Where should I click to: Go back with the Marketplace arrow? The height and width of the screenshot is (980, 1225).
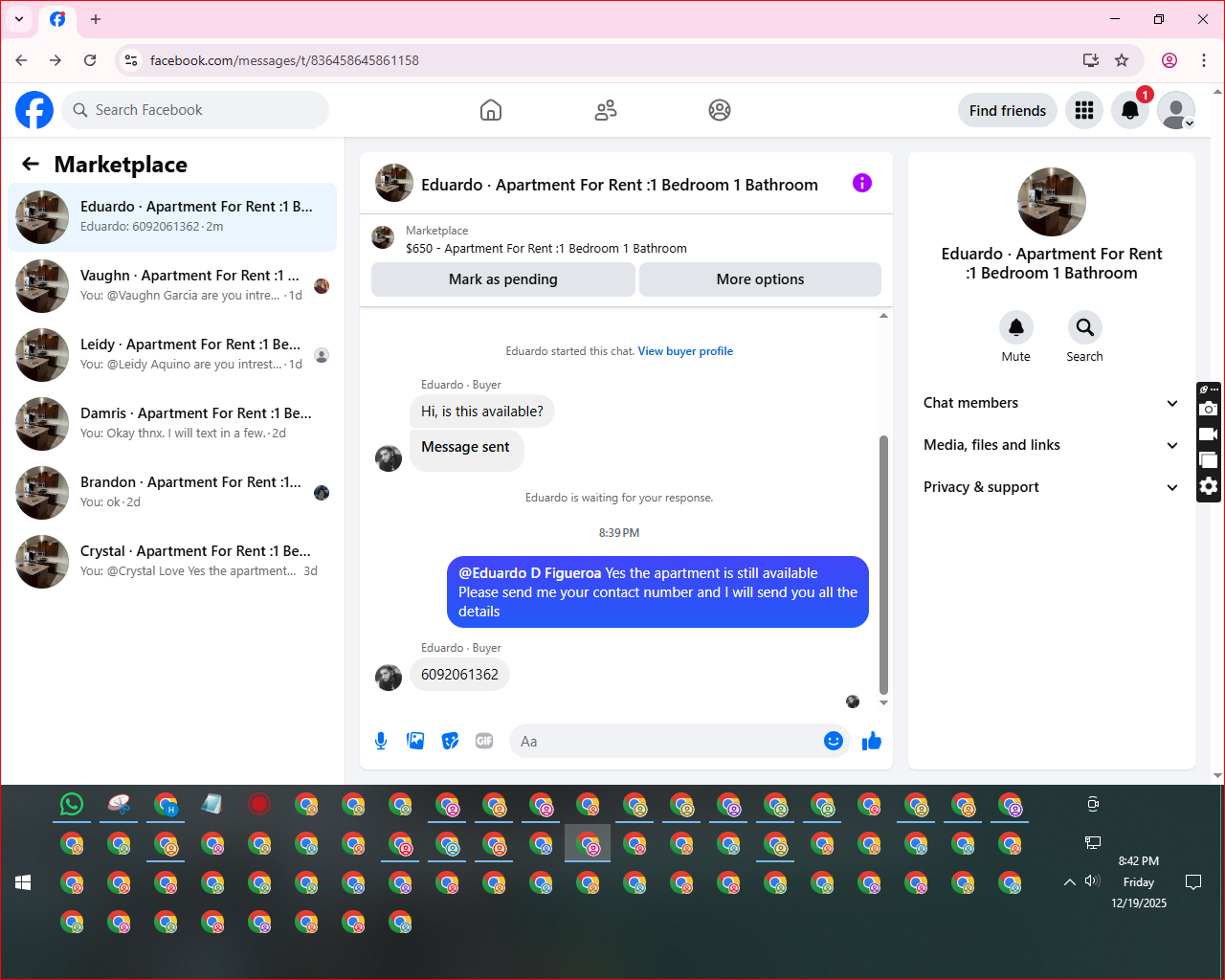(x=31, y=164)
